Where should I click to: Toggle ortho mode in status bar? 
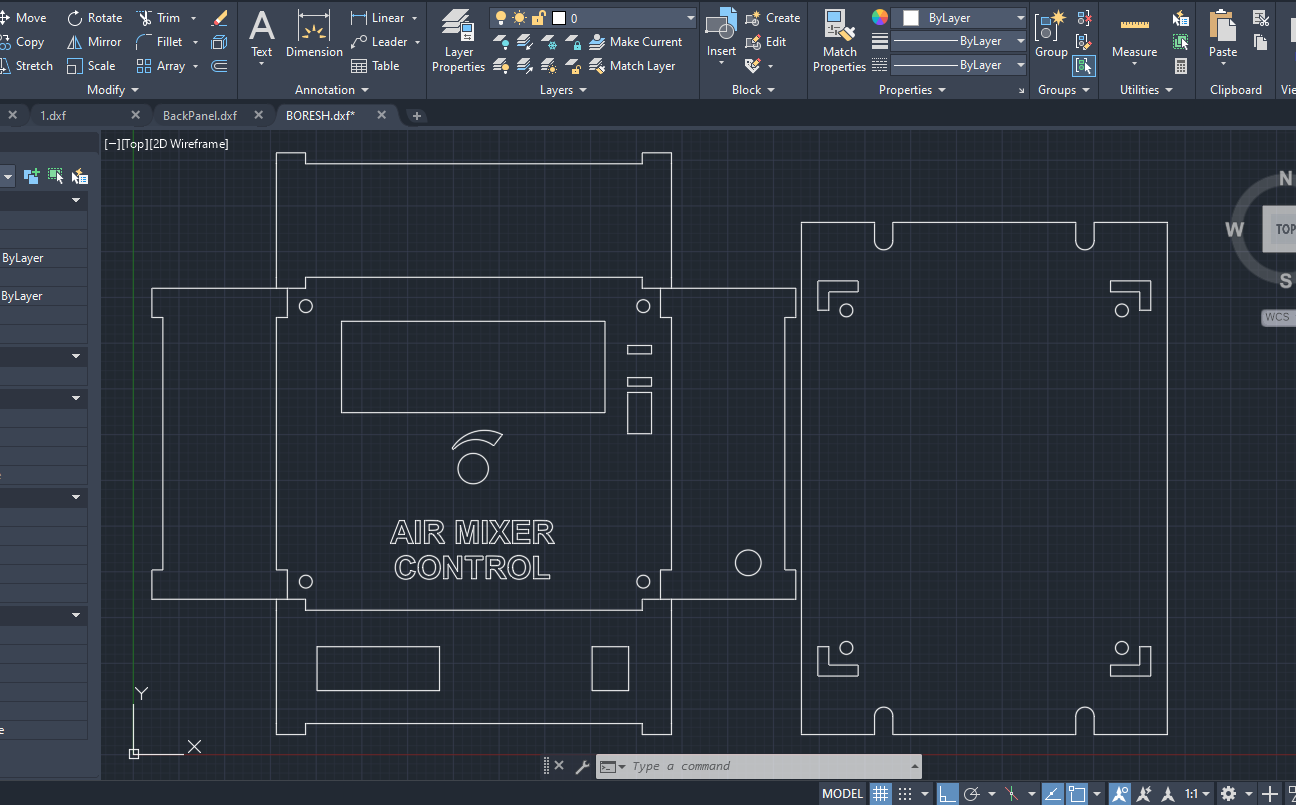pyautogui.click(x=946, y=794)
